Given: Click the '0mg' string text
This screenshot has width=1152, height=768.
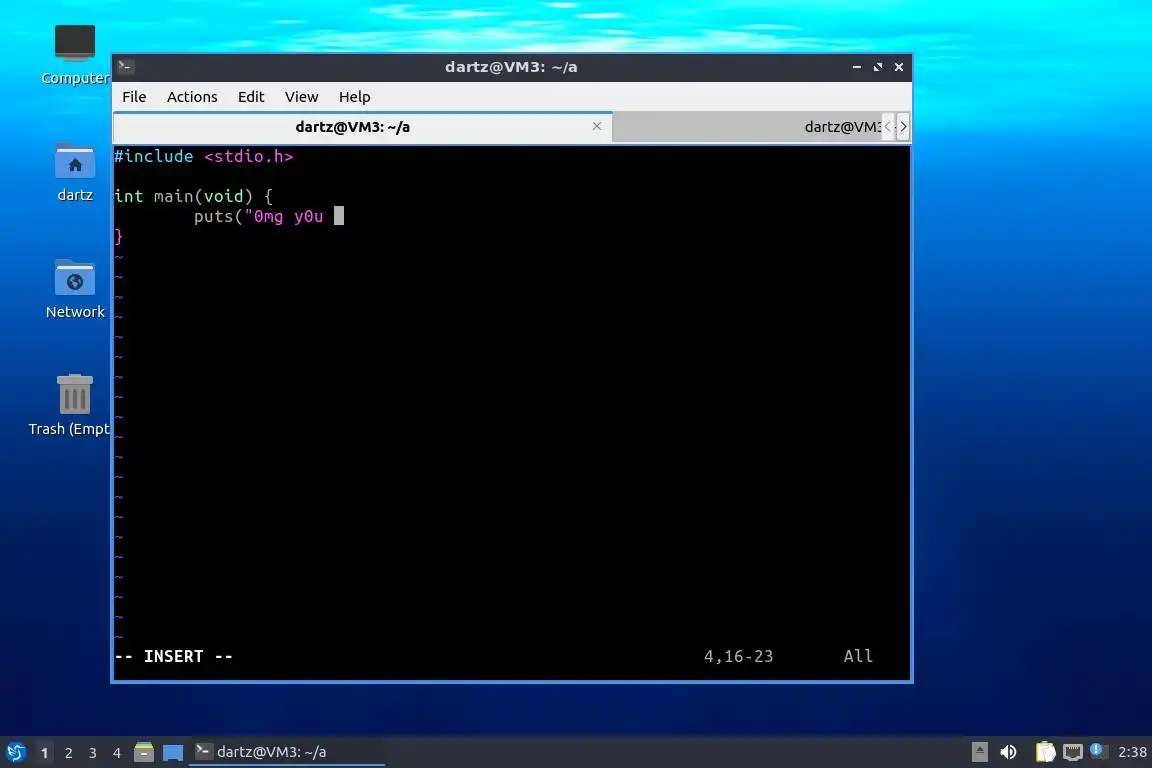Looking at the screenshot, I should [x=268, y=217].
